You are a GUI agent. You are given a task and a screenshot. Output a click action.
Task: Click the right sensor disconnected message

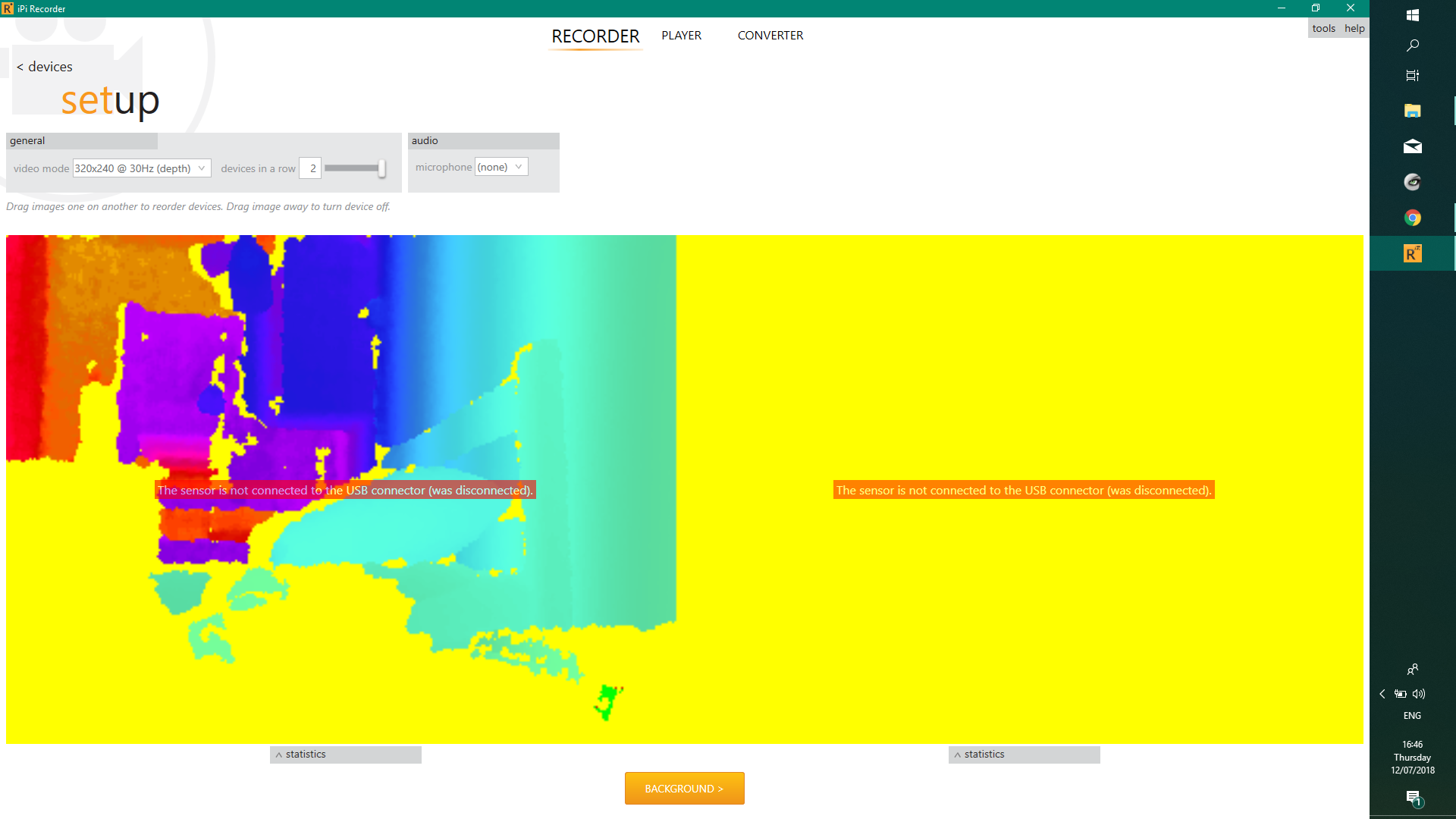point(1024,491)
